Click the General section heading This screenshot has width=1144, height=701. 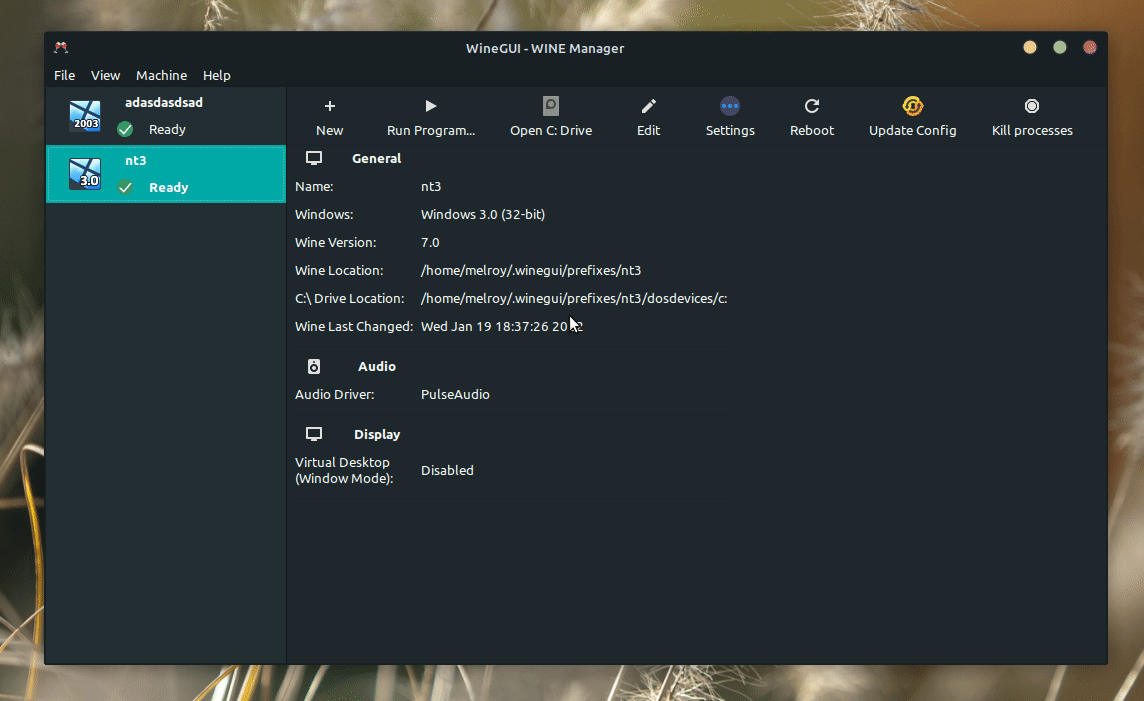click(x=376, y=158)
